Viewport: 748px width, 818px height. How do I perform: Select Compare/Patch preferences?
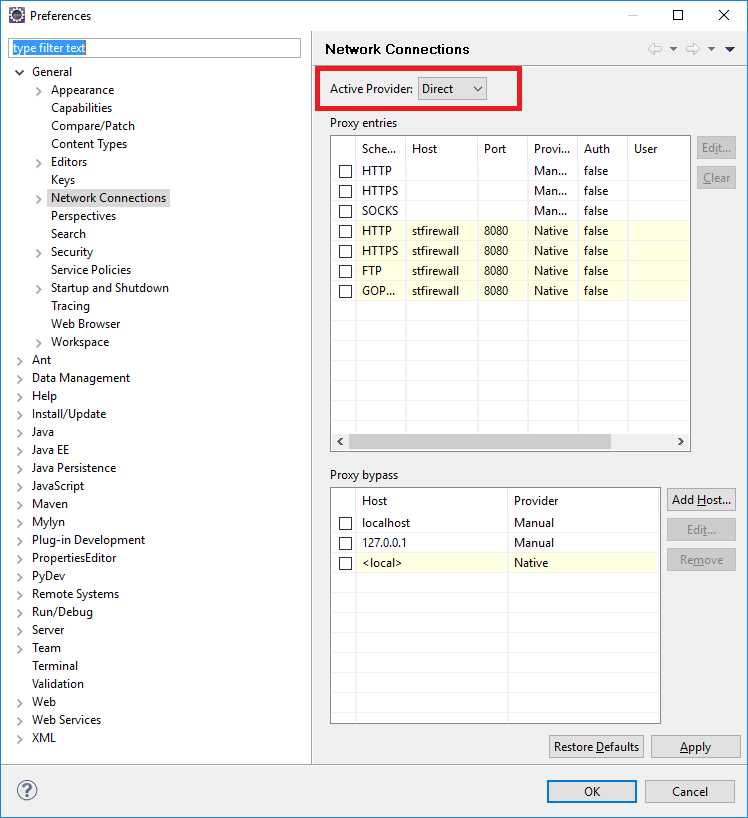[x=93, y=126]
